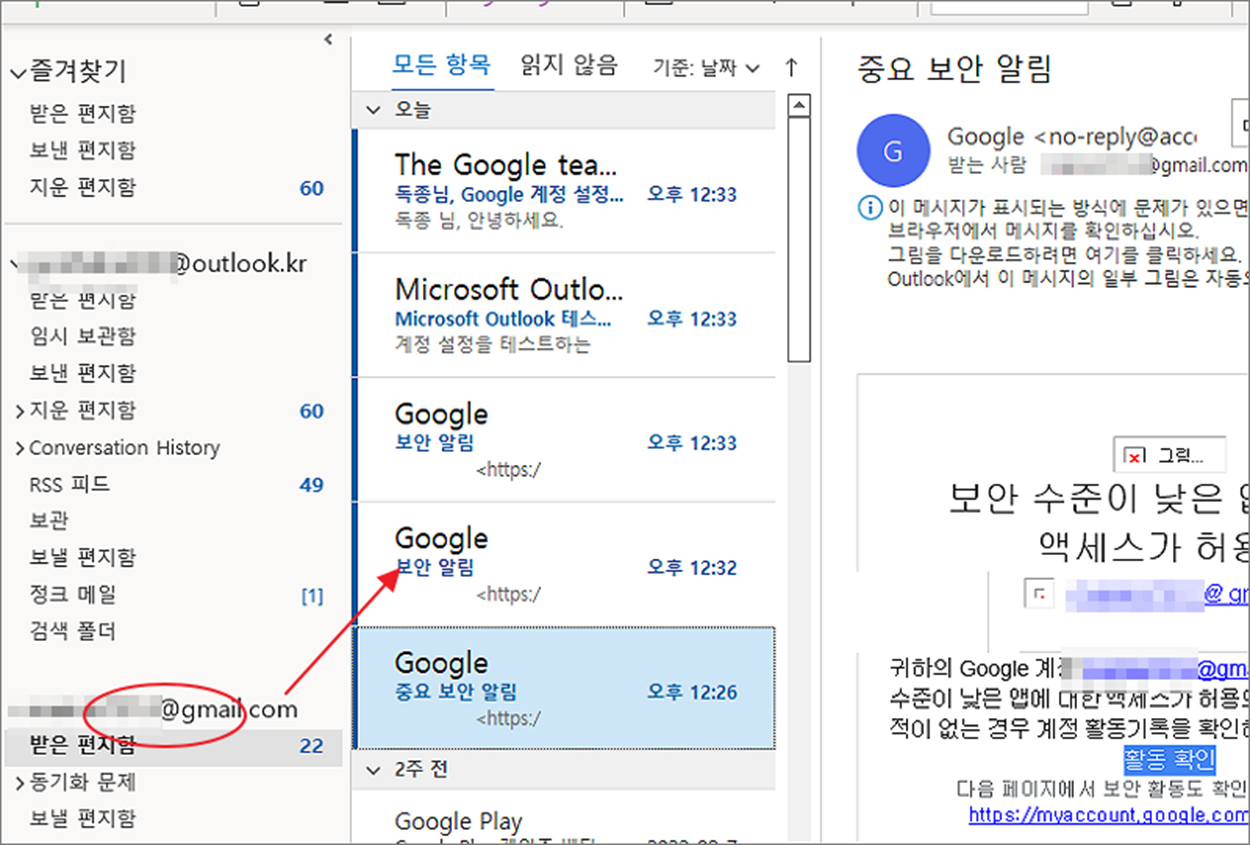
Task: Collapse the 2주 전 message group
Action: click(x=374, y=770)
